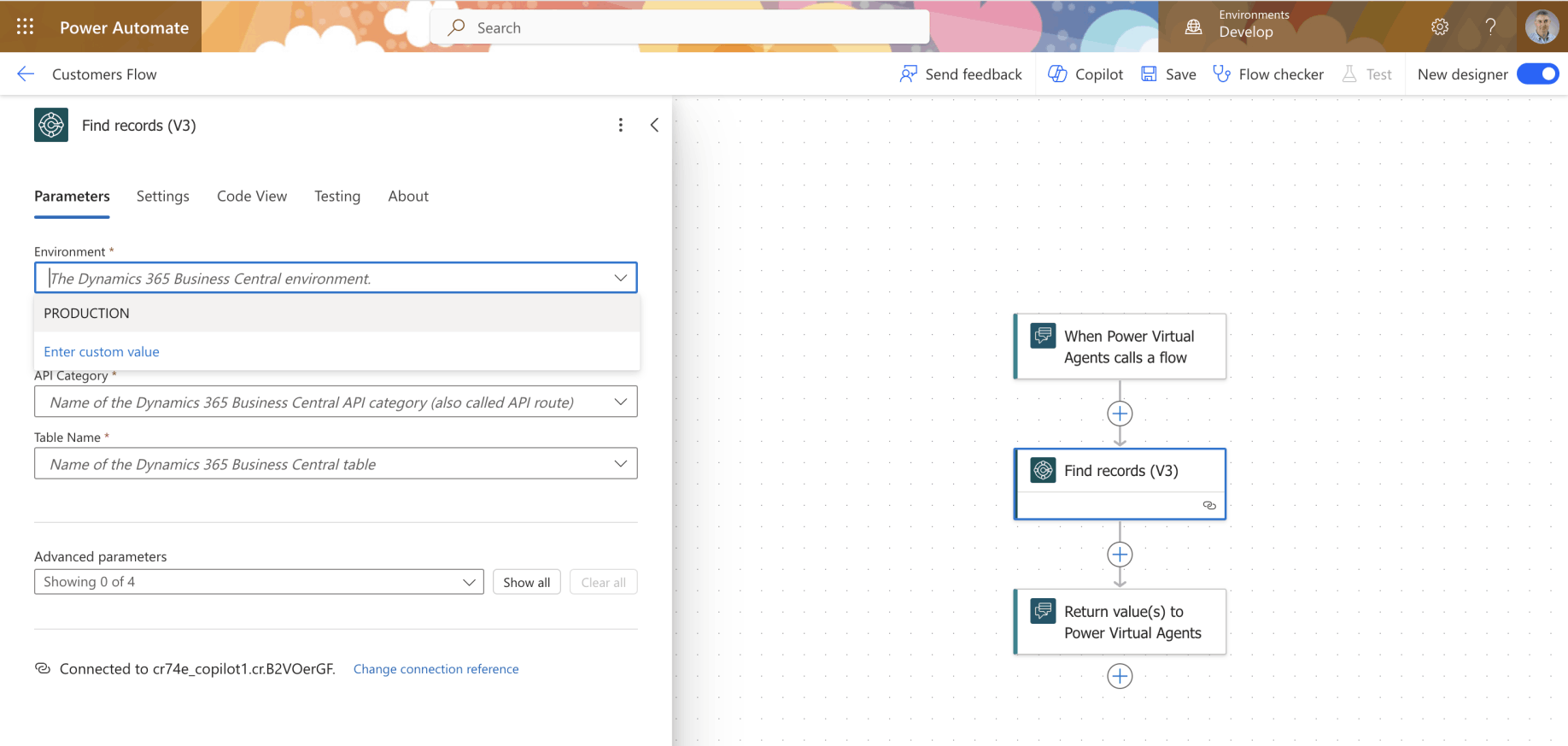
Task: Click the icon on Return value(s) card
Action: [1043, 611]
